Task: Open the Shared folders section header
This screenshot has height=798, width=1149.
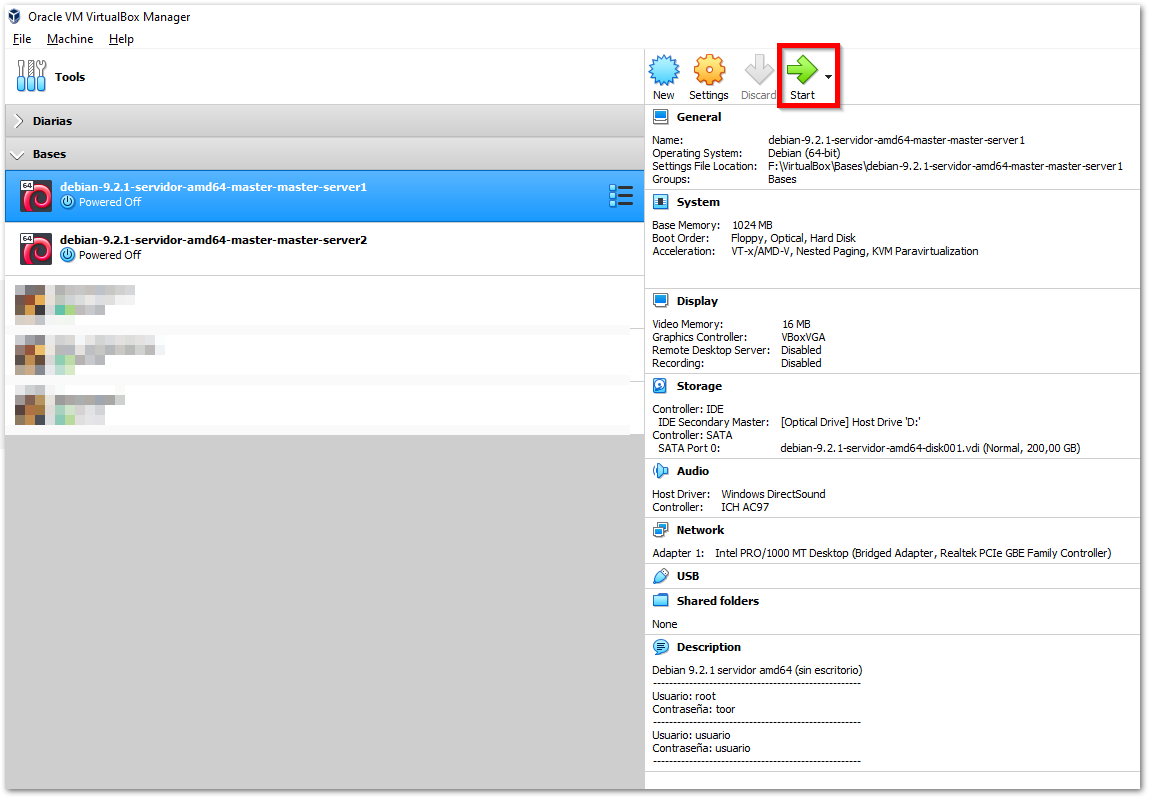Action: [717, 601]
